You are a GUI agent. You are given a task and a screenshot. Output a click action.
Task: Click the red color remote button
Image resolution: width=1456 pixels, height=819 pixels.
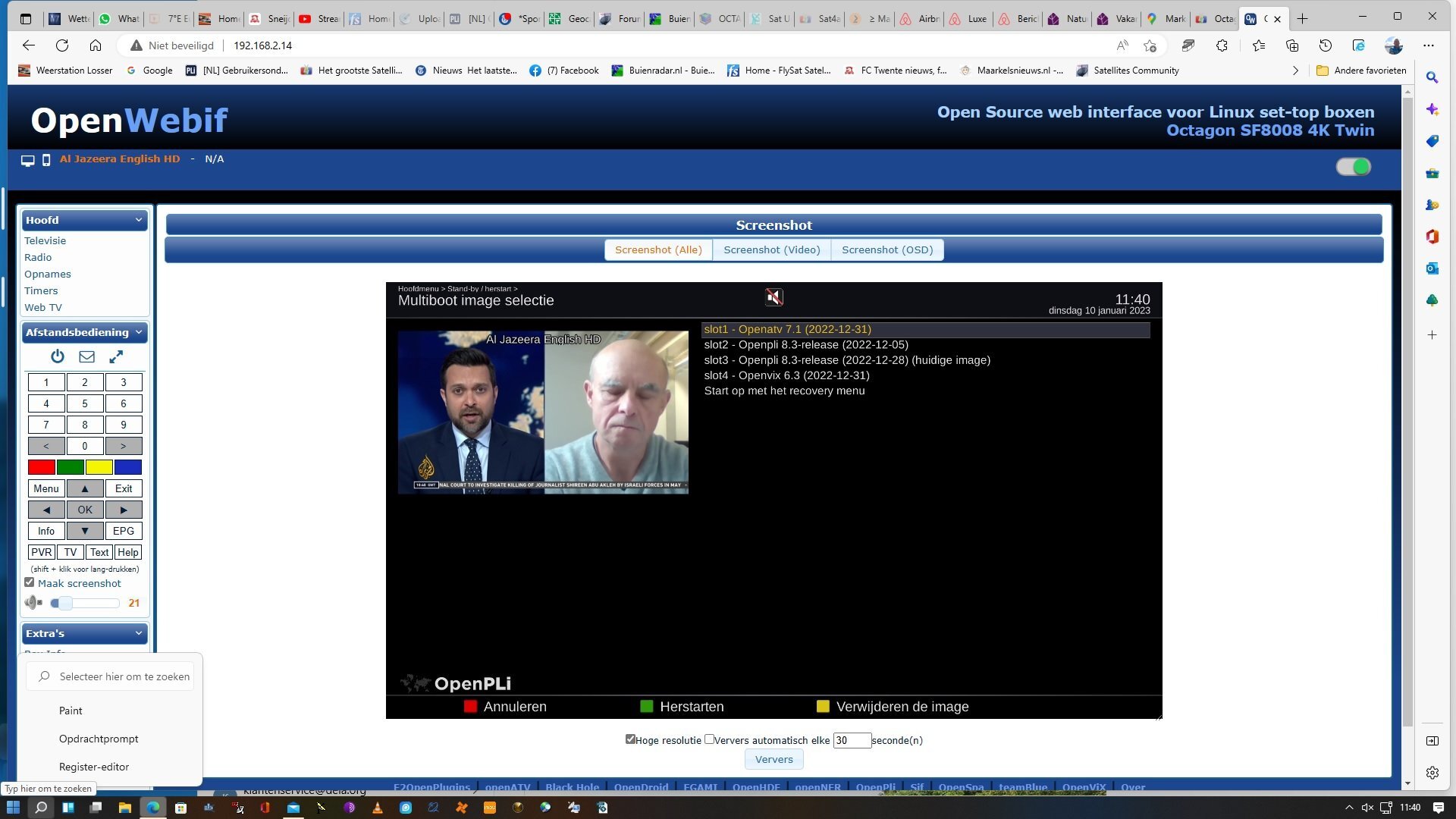pos(42,467)
